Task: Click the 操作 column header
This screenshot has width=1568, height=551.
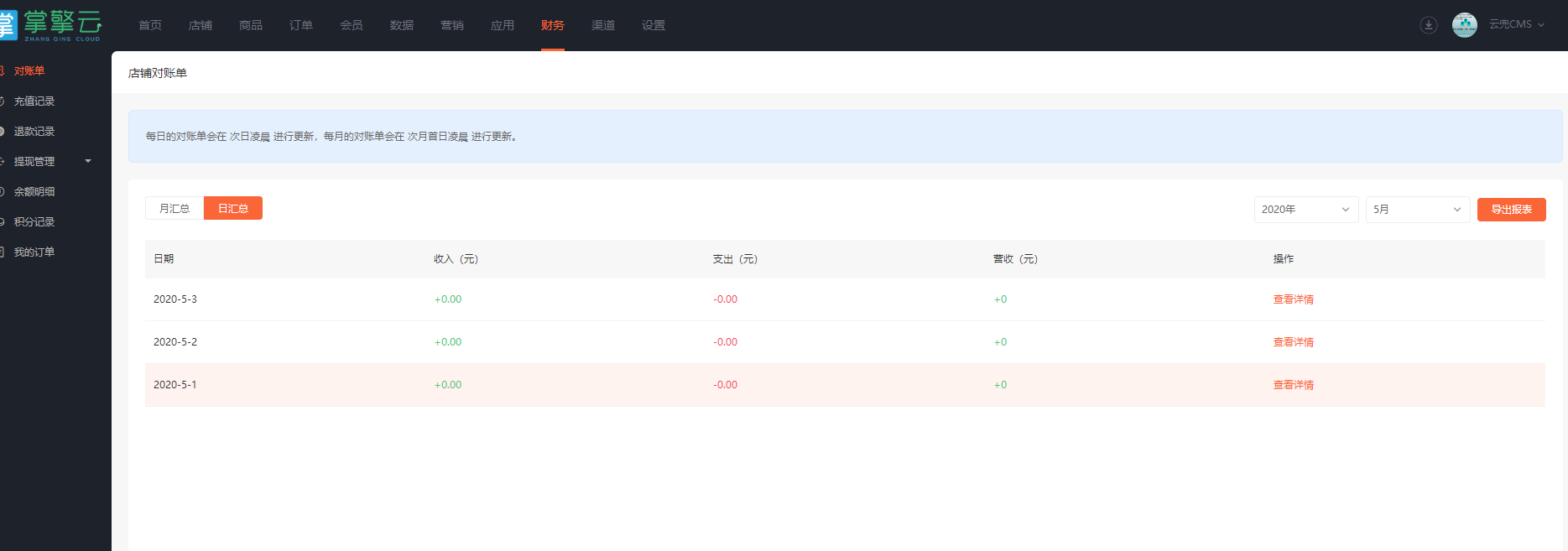Action: [x=1284, y=259]
